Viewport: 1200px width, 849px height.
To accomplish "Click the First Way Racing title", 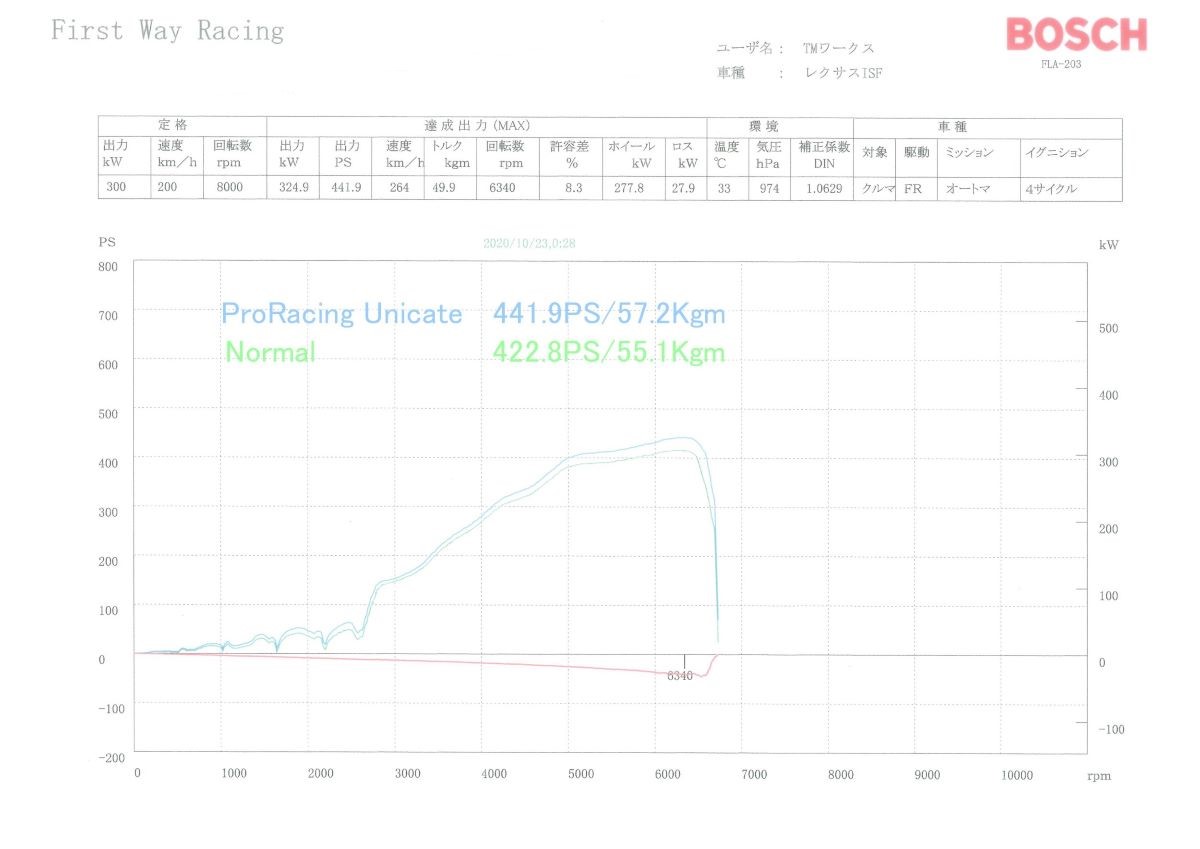I will point(167,31).
